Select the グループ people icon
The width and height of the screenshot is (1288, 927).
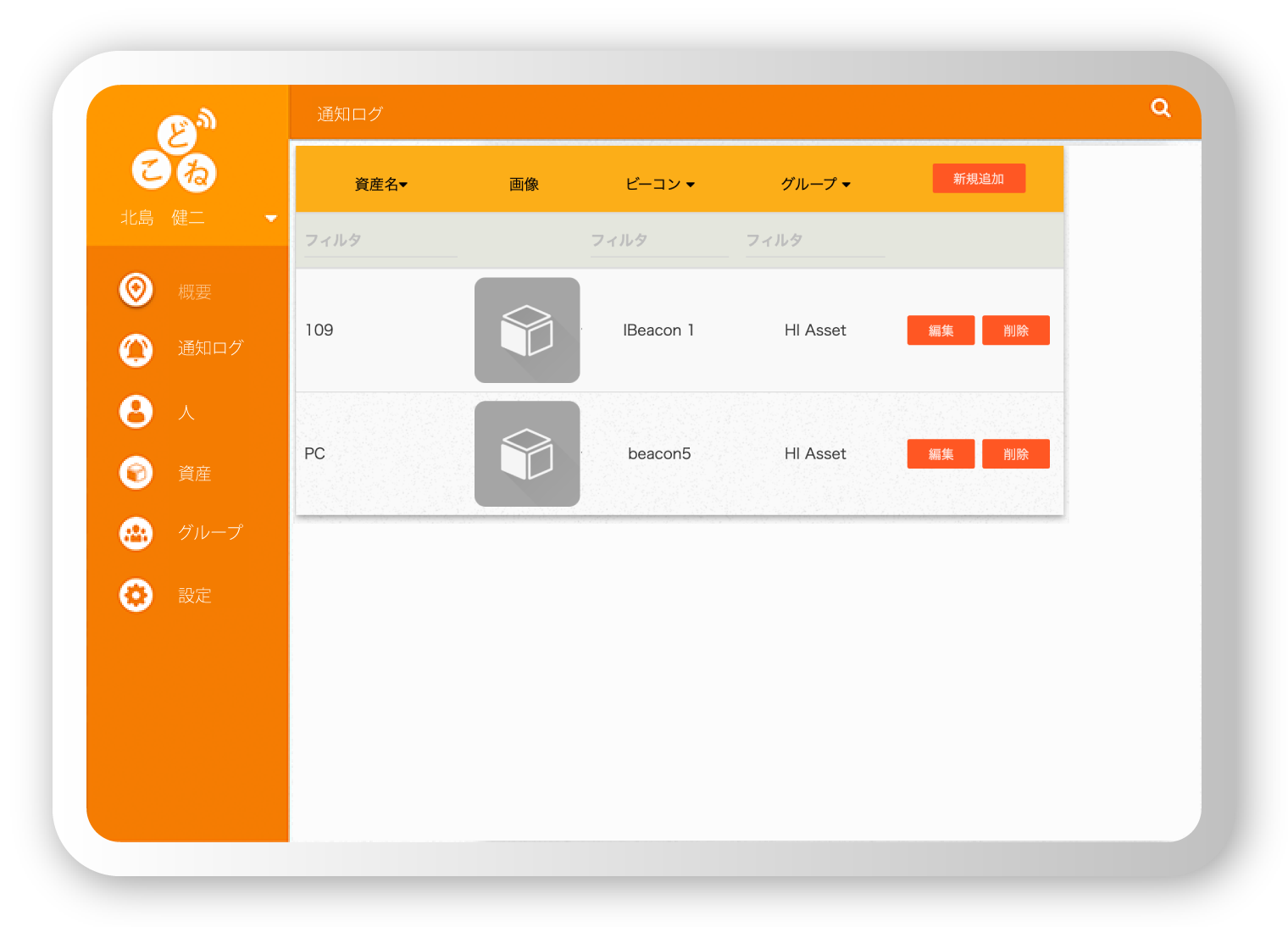coord(136,533)
